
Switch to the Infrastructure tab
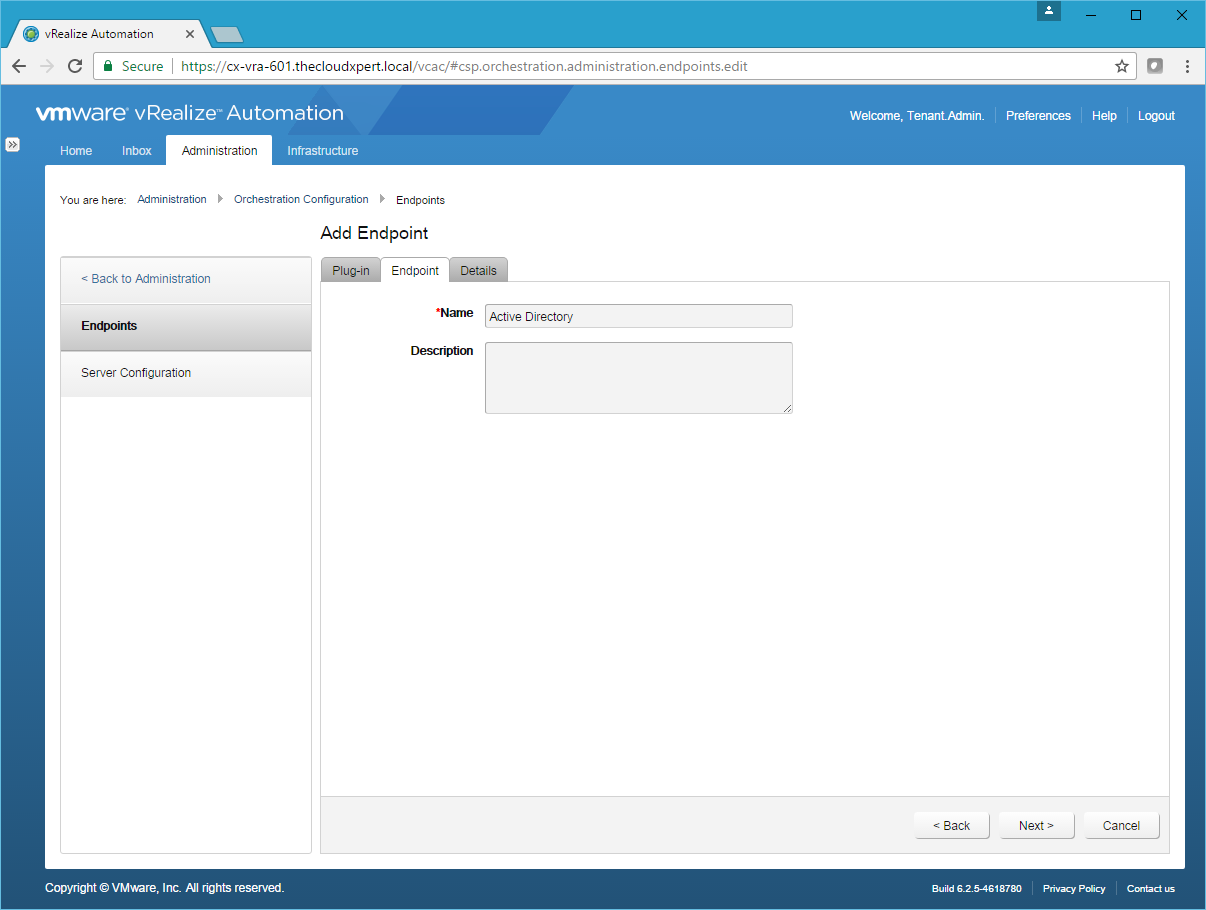click(x=322, y=151)
